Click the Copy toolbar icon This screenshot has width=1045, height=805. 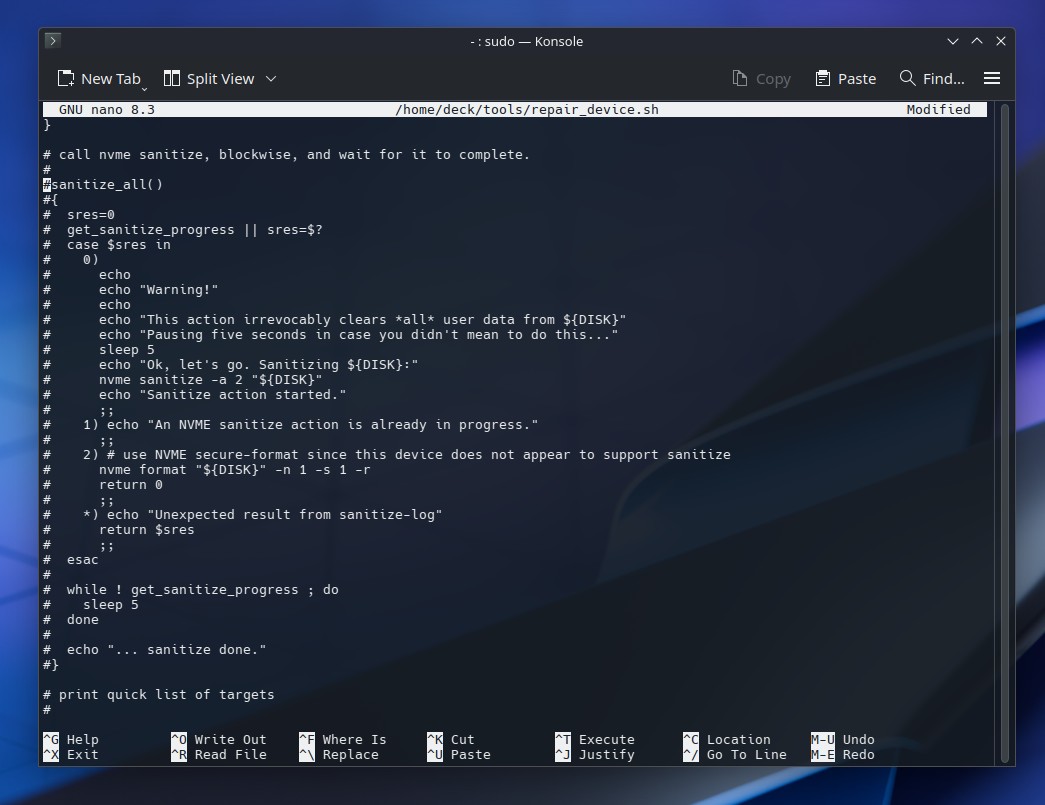(x=762, y=78)
